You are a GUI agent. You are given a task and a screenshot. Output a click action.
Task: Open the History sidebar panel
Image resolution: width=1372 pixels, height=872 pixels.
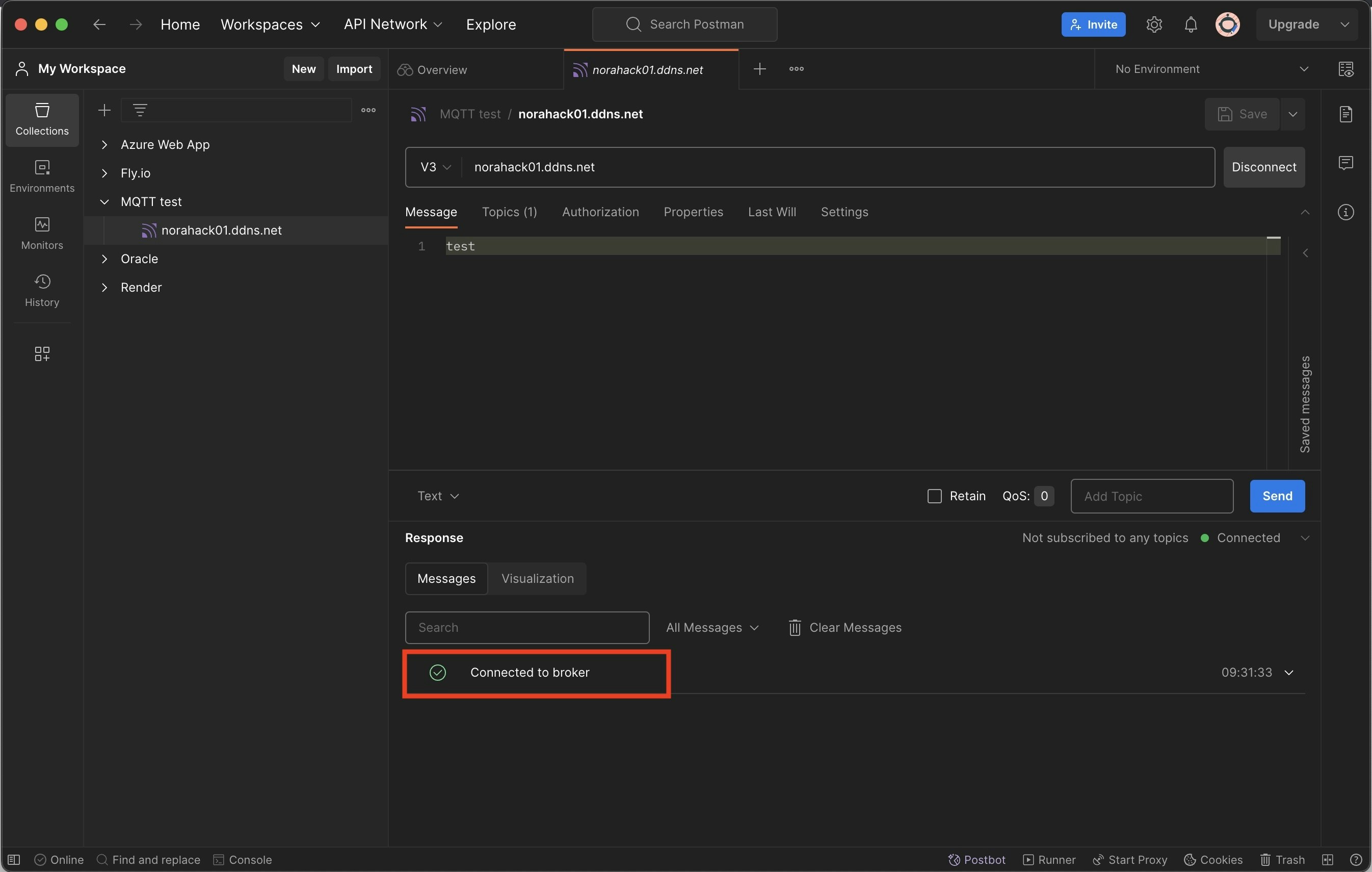[42, 290]
